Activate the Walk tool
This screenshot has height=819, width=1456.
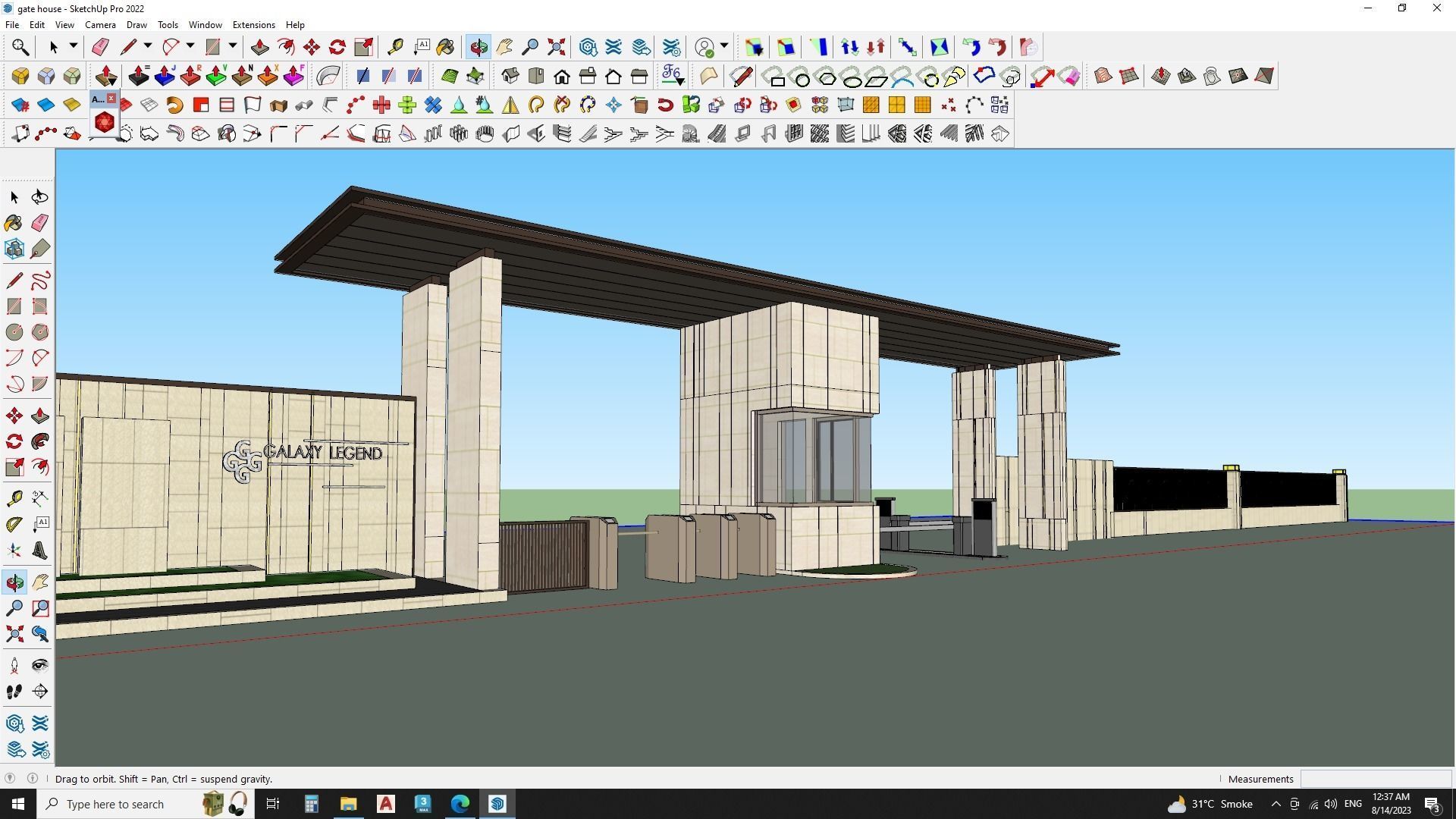click(14, 691)
